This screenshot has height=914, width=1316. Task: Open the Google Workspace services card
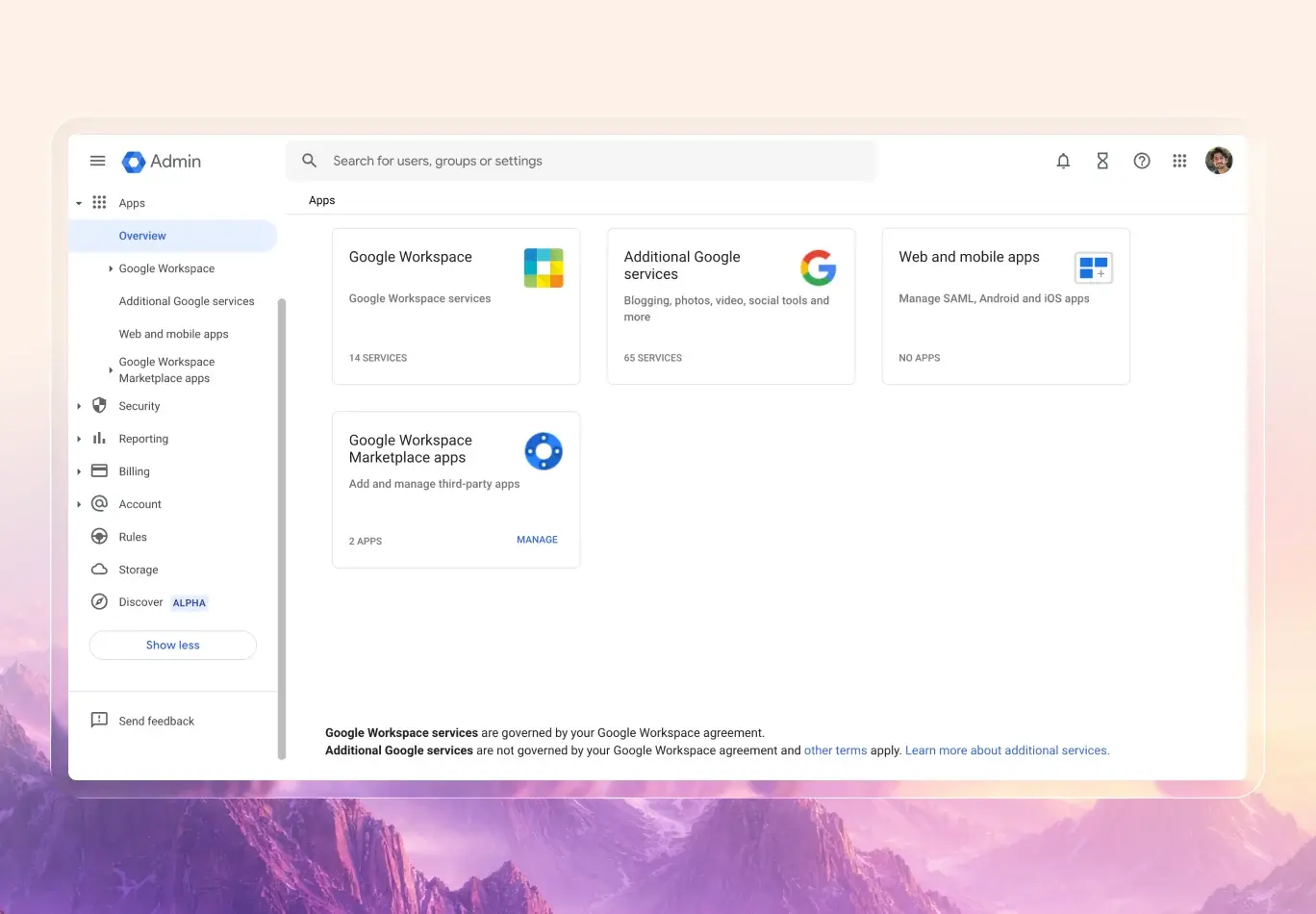[x=455, y=306]
